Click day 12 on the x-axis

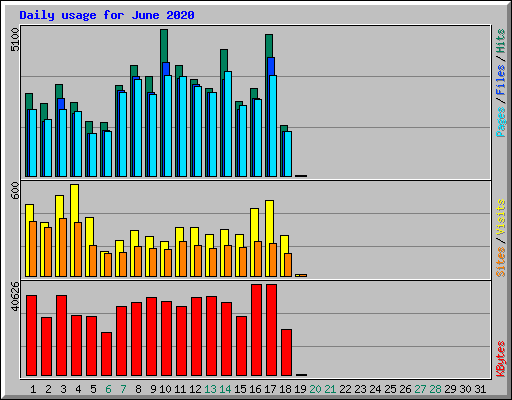[x=195, y=389]
